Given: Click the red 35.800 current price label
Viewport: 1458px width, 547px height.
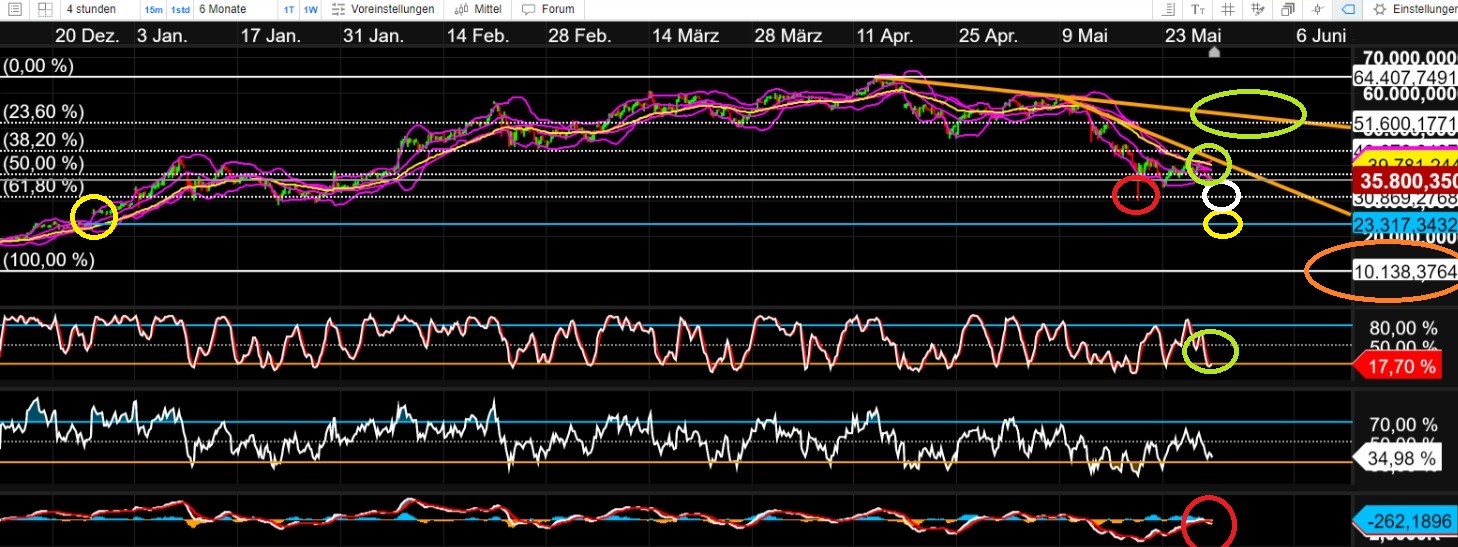Looking at the screenshot, I should tap(1403, 182).
